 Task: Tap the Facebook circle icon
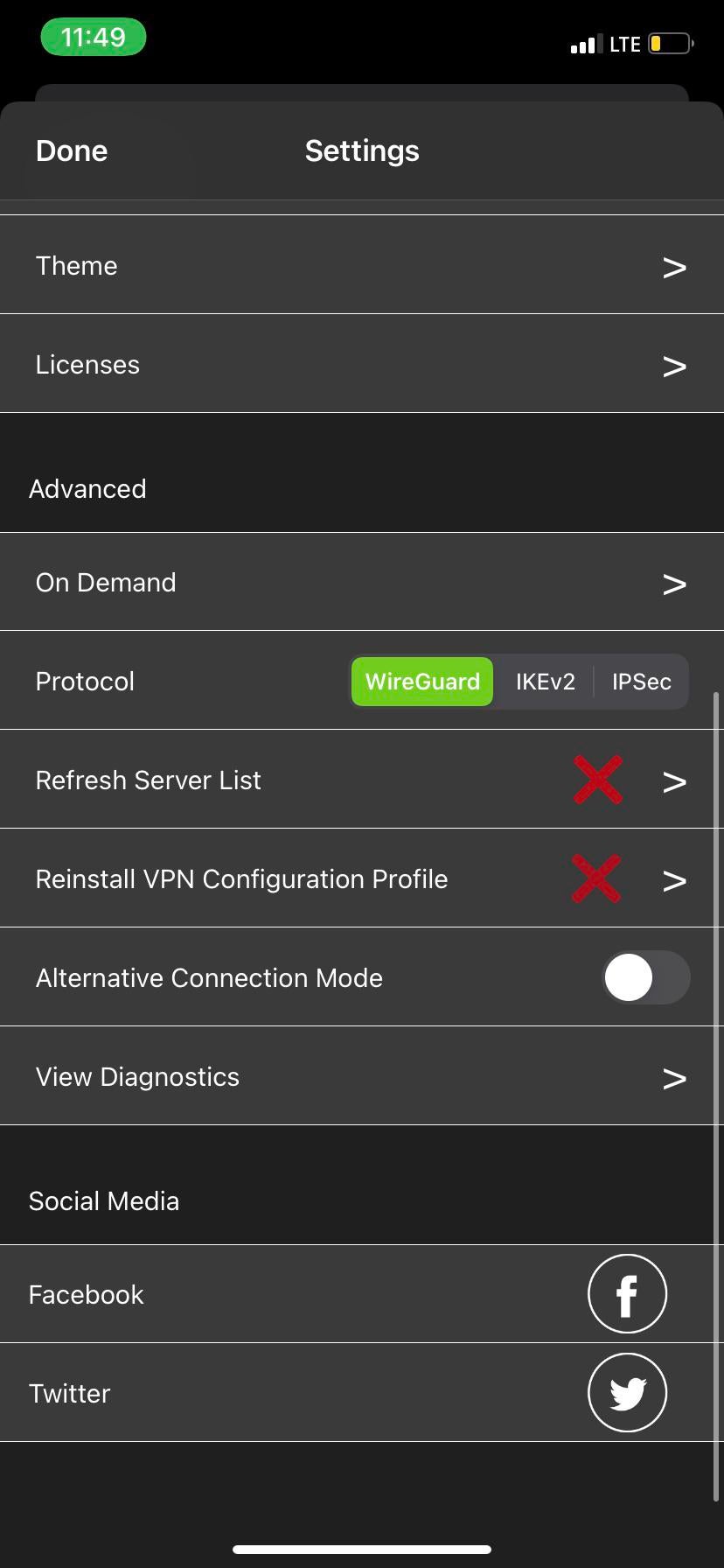pos(627,1293)
